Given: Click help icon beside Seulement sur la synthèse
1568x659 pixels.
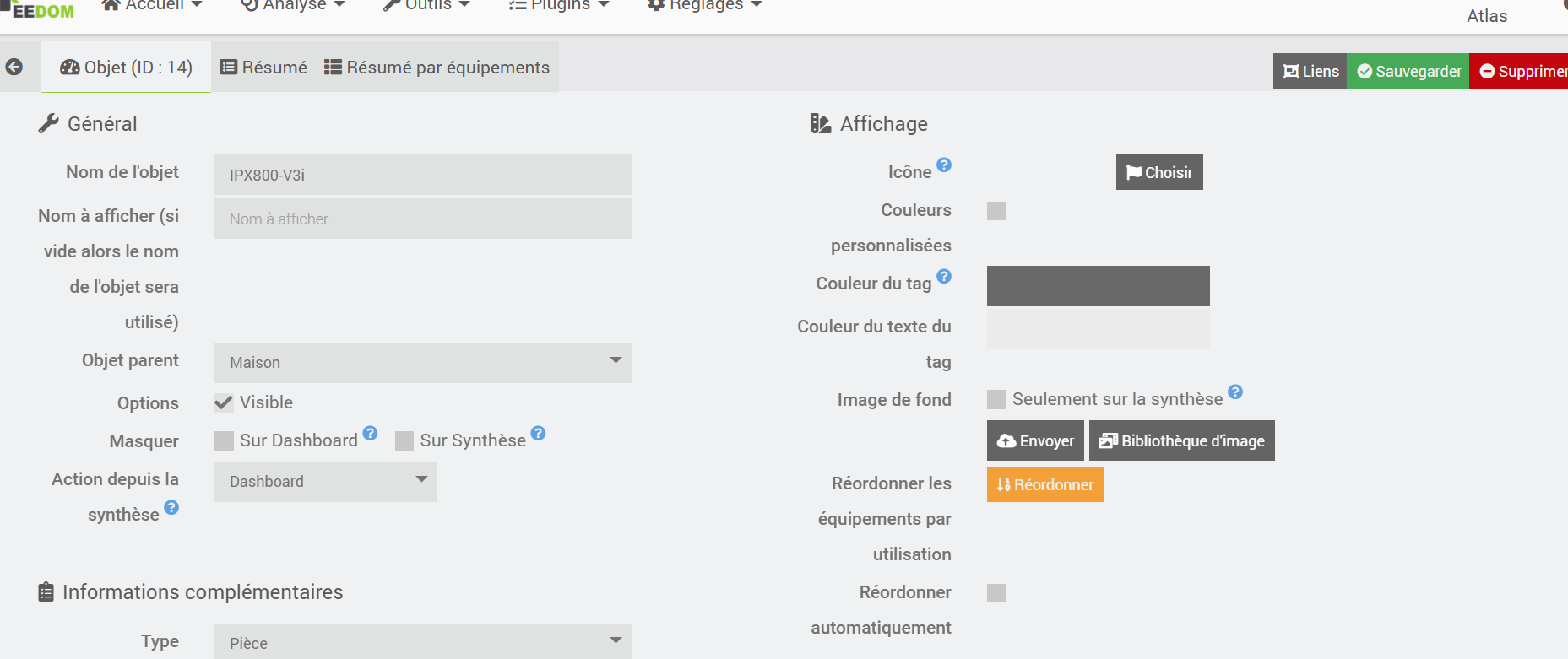Looking at the screenshot, I should [x=1235, y=392].
